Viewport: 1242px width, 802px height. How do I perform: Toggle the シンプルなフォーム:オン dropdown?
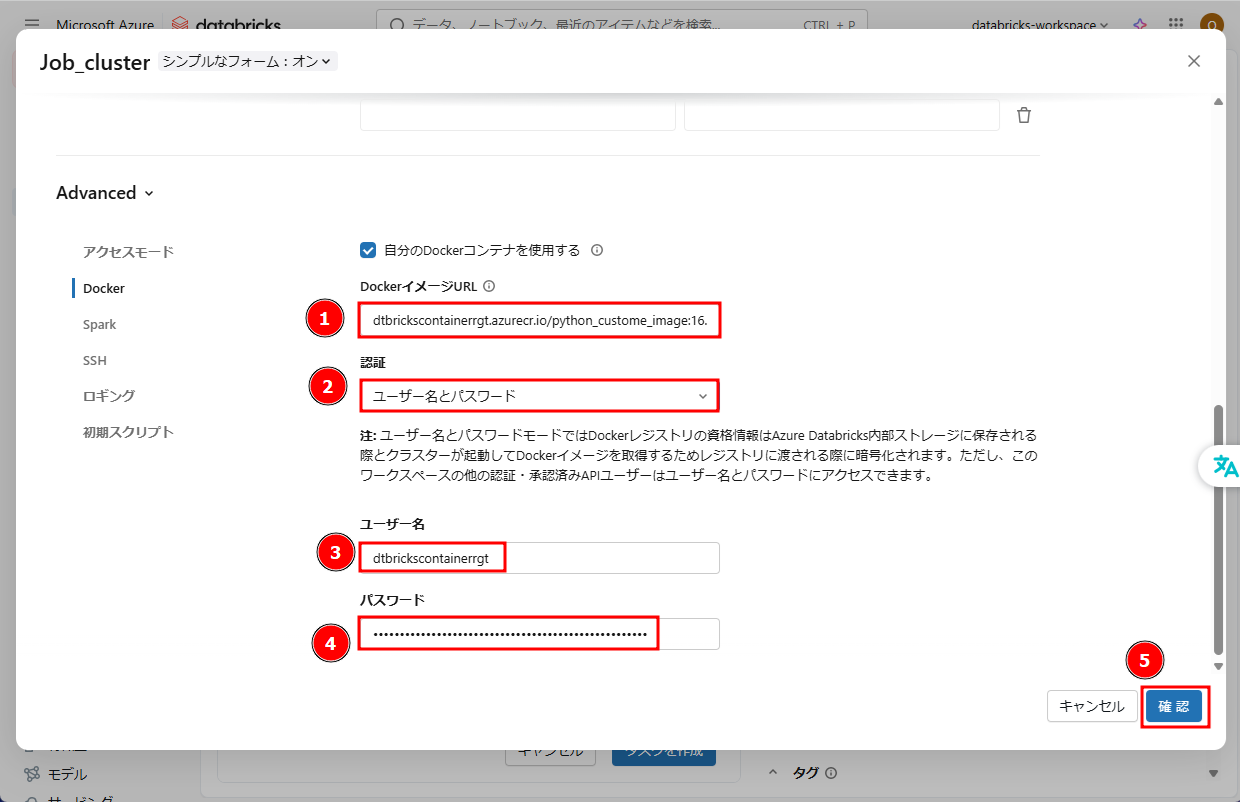click(247, 61)
